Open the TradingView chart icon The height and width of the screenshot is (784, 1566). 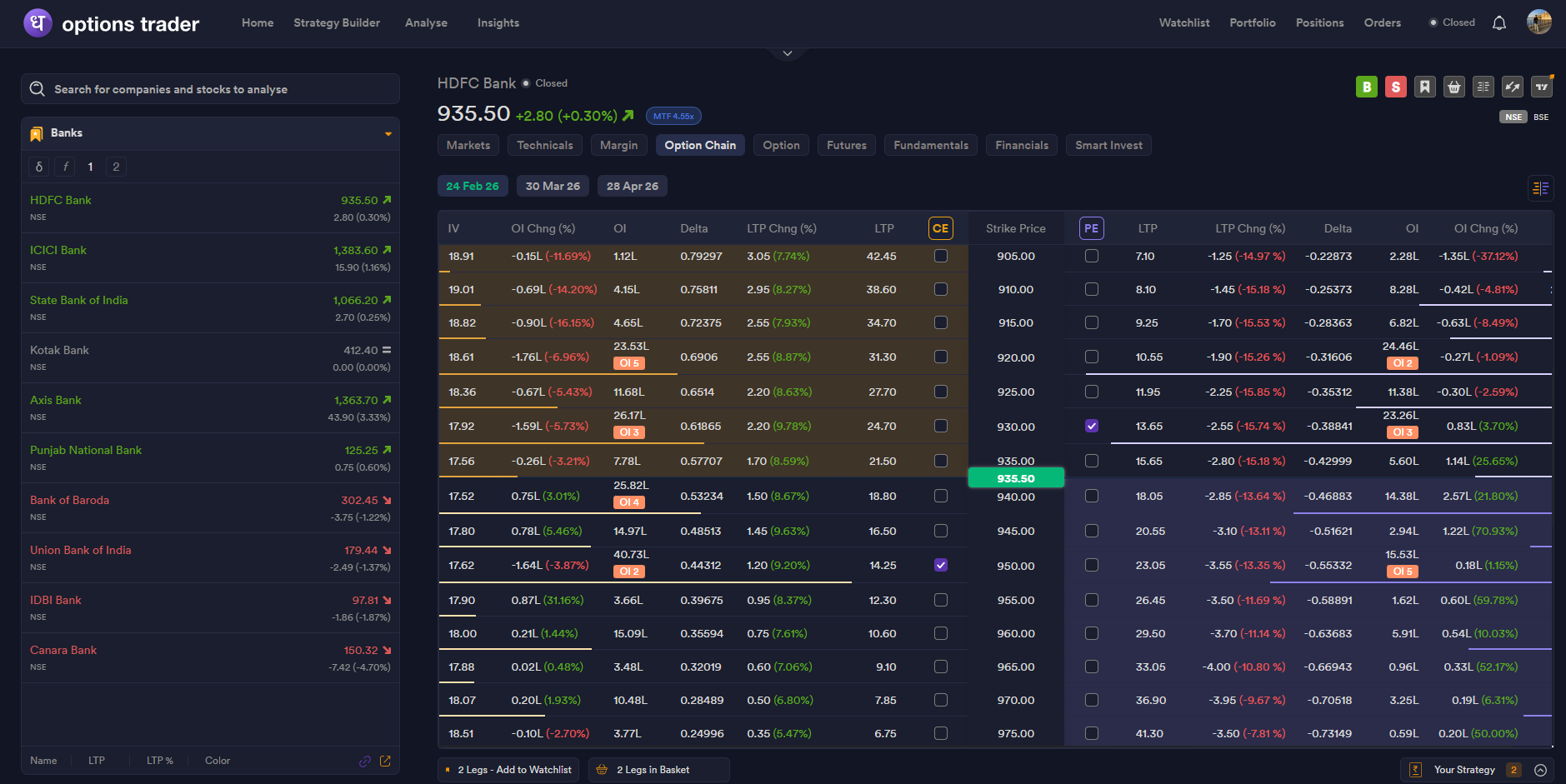(x=1541, y=87)
